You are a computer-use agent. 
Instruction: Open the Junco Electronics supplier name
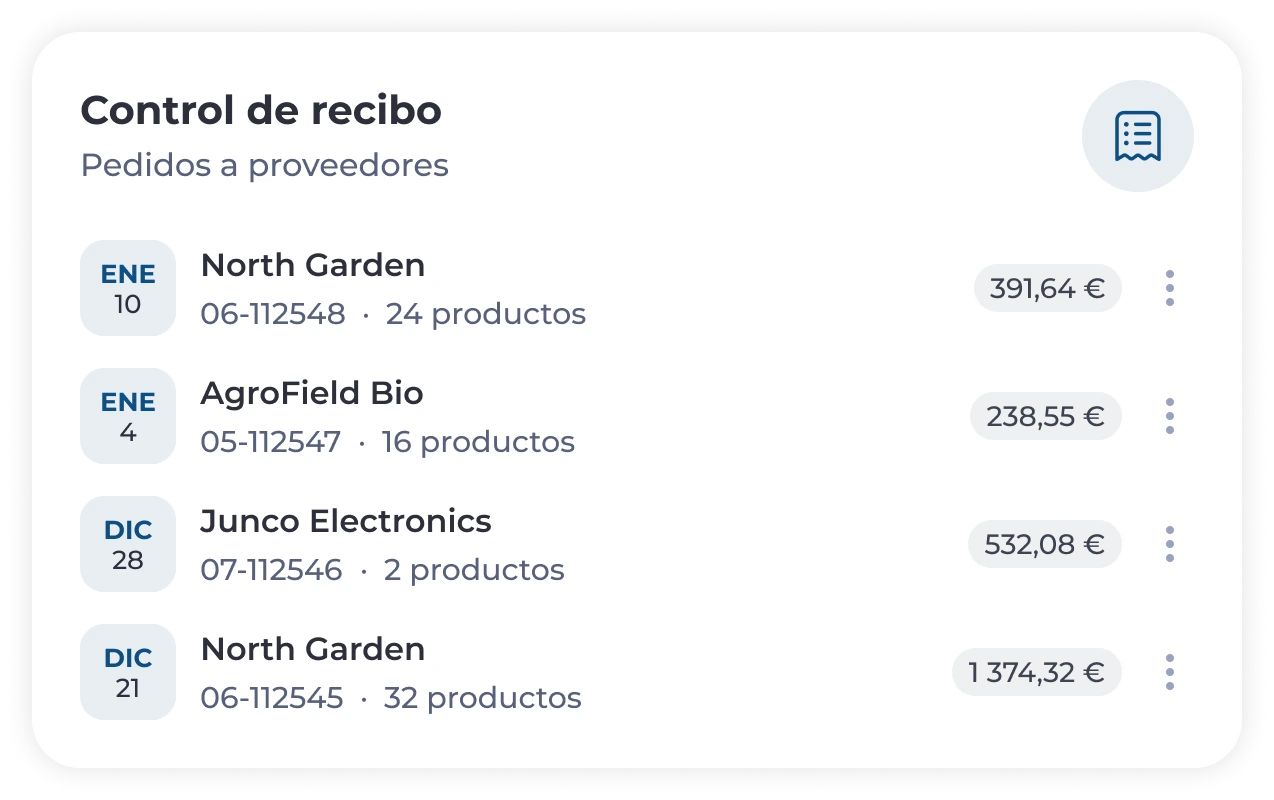coord(346,521)
